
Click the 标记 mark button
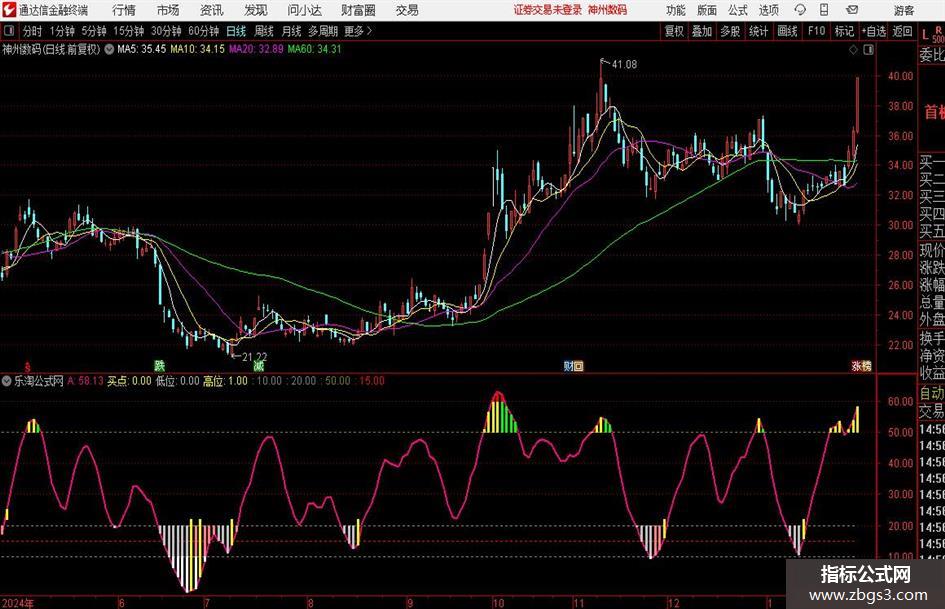[844, 31]
